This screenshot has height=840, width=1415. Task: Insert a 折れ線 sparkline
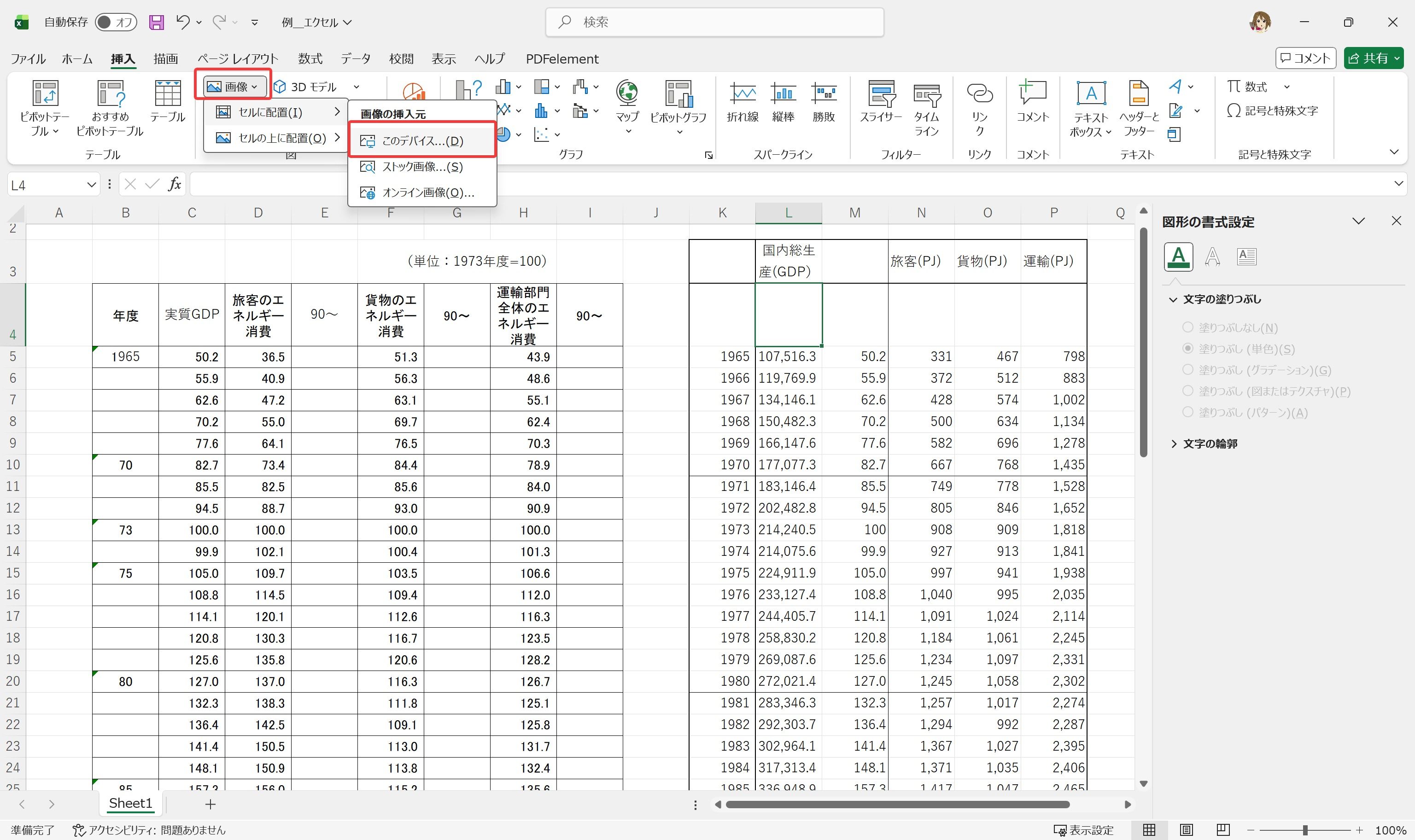tap(742, 102)
